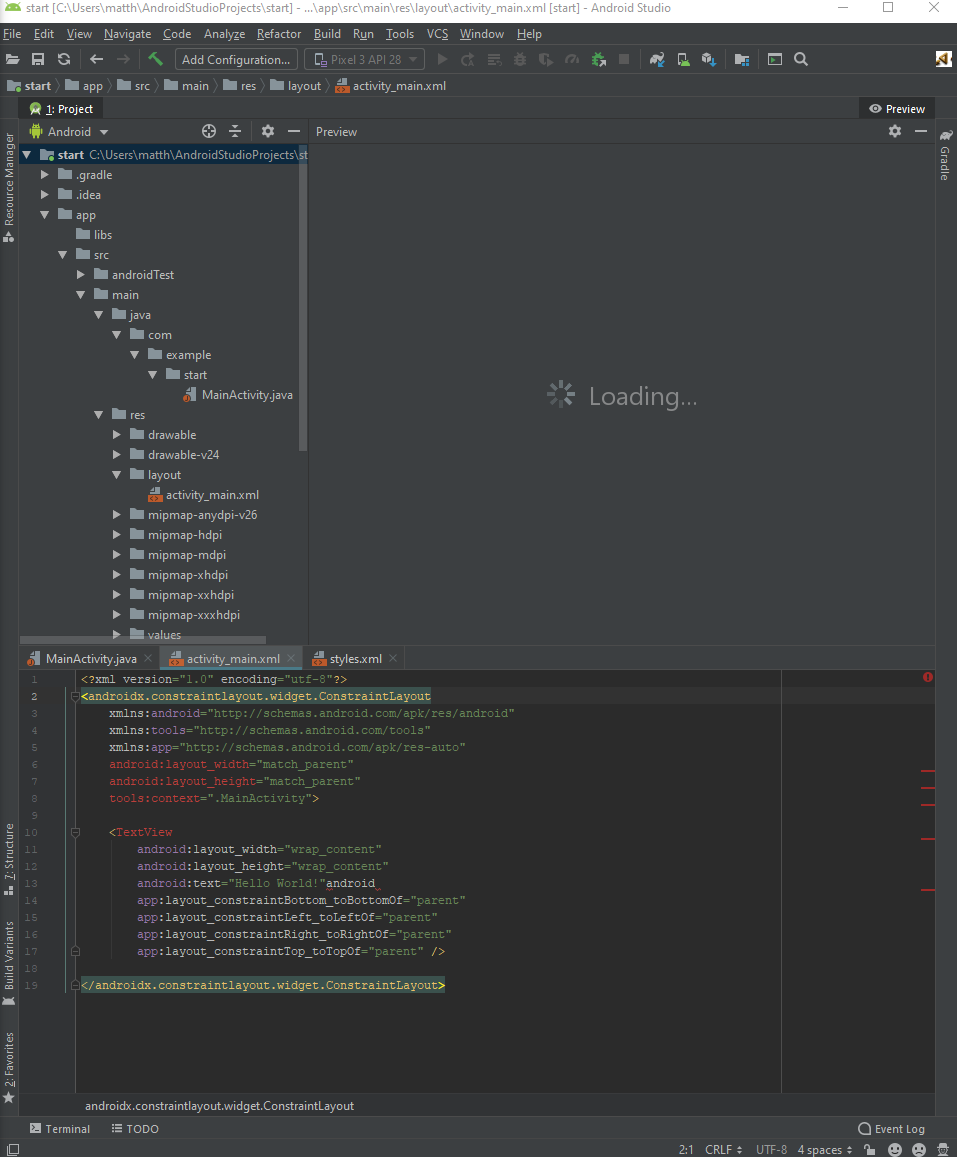Image resolution: width=957 pixels, height=1157 pixels.
Task: Open the Android project view dropdown
Action: (68, 132)
